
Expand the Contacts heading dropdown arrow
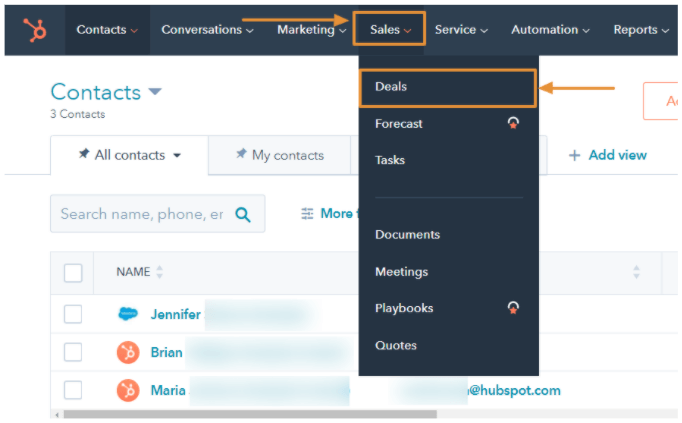click(155, 92)
